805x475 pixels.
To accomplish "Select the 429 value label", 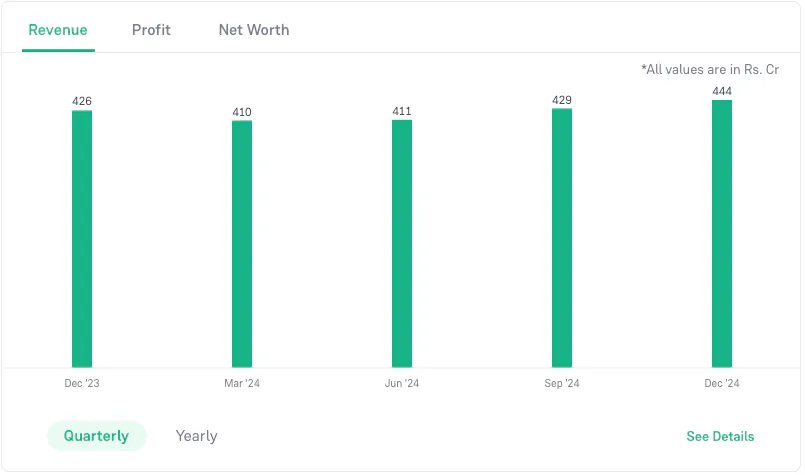I will click(x=562, y=100).
